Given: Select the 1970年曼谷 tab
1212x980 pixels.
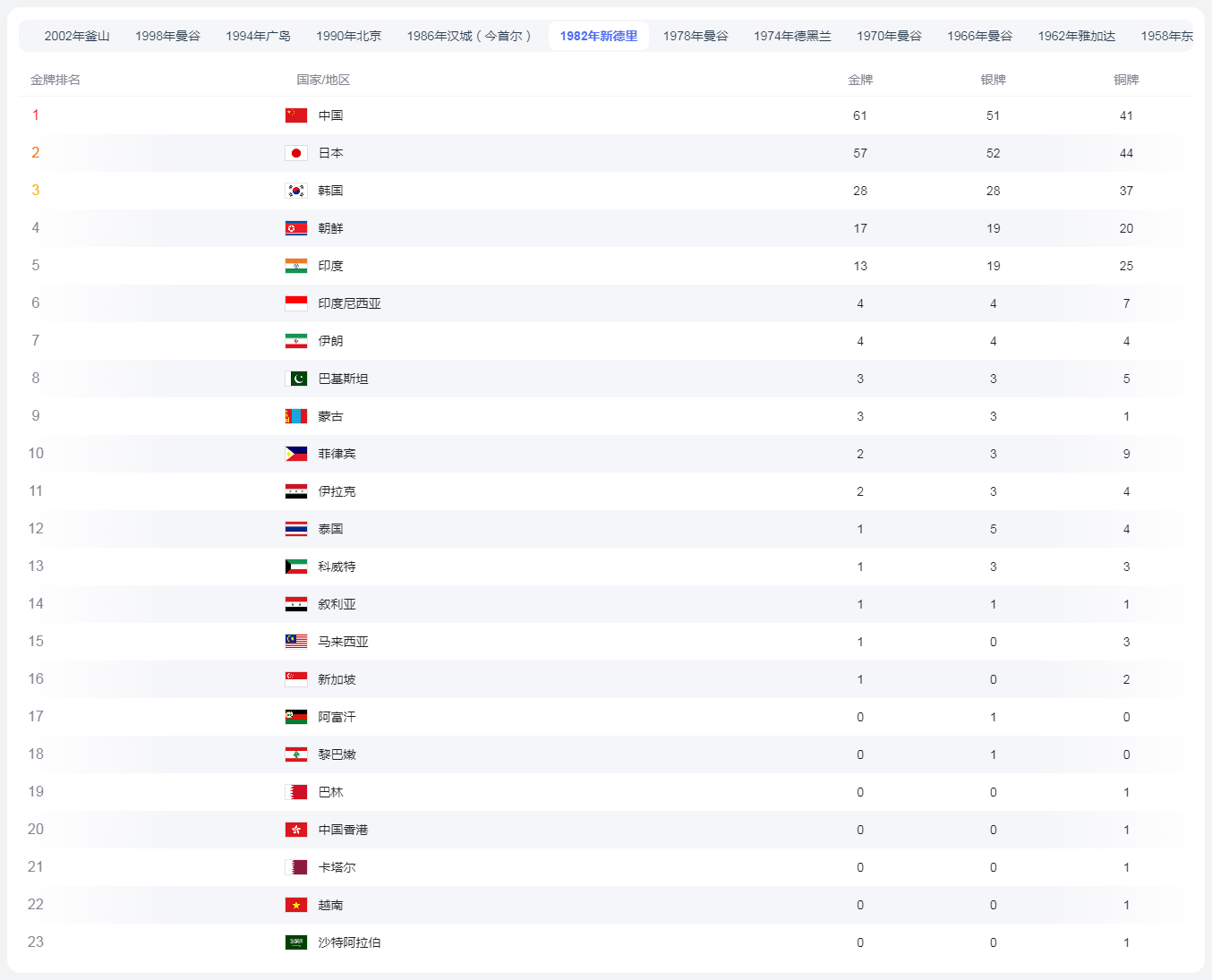Looking at the screenshot, I should (889, 36).
